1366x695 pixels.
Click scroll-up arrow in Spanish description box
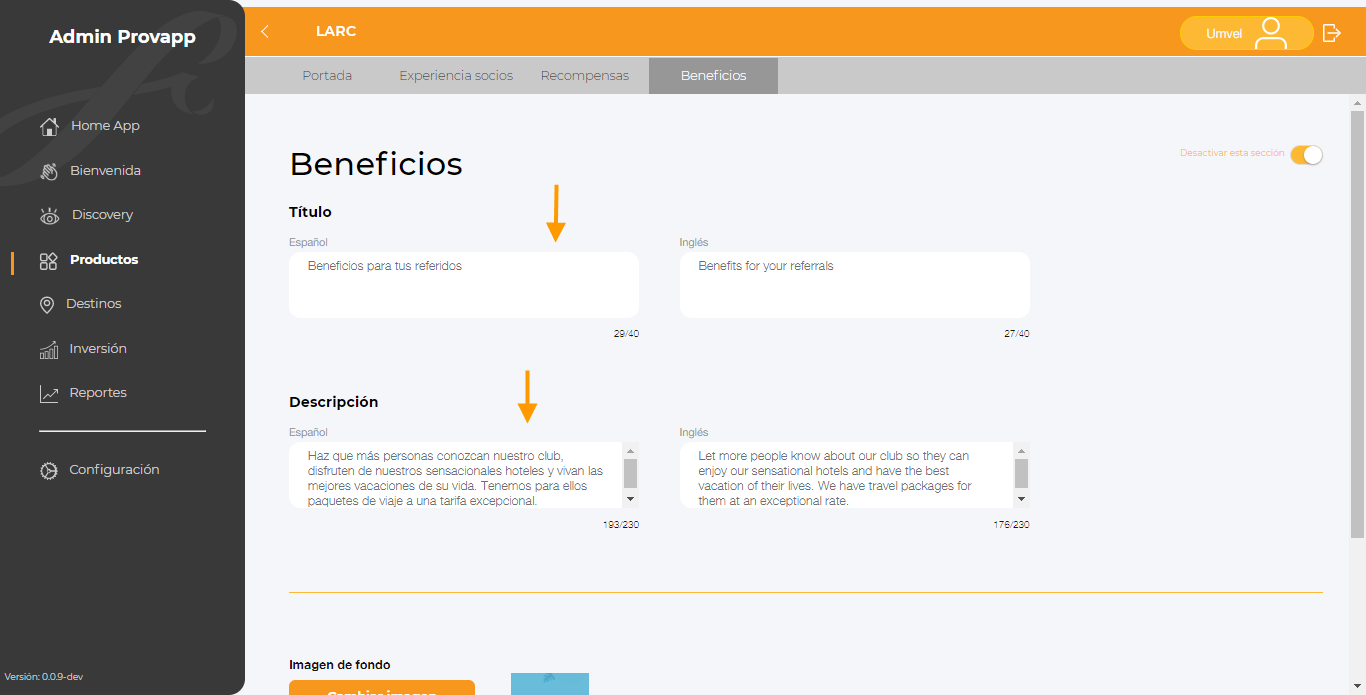pos(630,451)
